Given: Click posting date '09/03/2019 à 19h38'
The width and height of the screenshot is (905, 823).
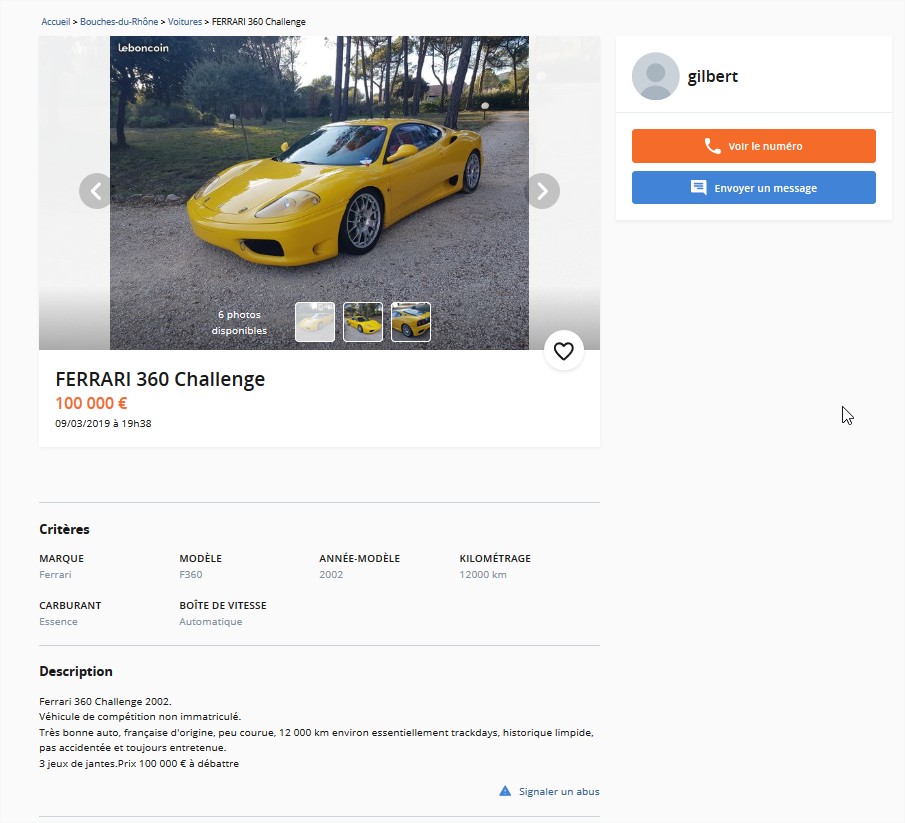Looking at the screenshot, I should point(103,423).
